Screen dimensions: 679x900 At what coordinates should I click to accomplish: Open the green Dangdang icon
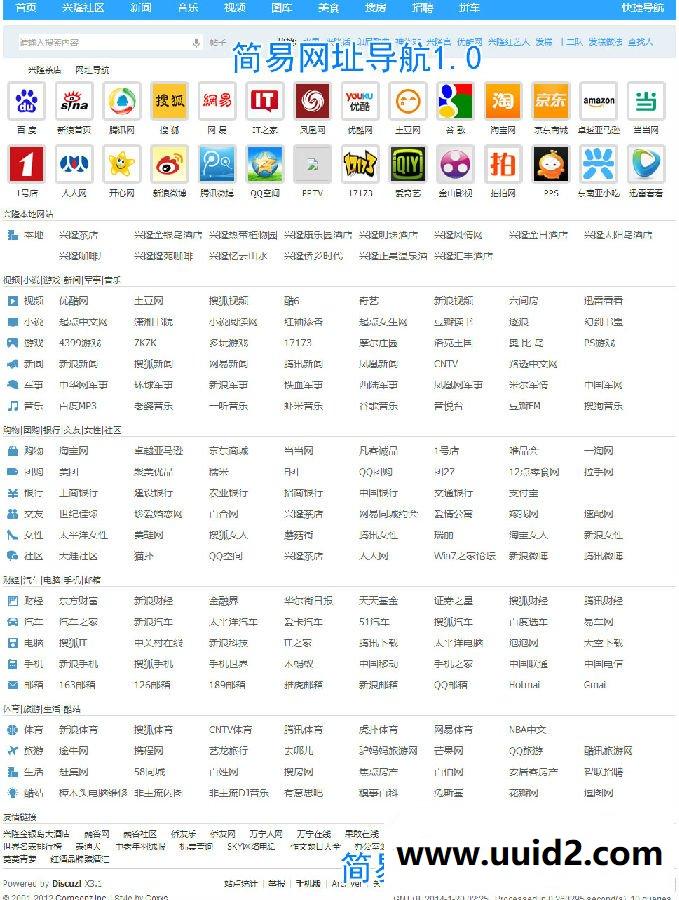coord(646,101)
